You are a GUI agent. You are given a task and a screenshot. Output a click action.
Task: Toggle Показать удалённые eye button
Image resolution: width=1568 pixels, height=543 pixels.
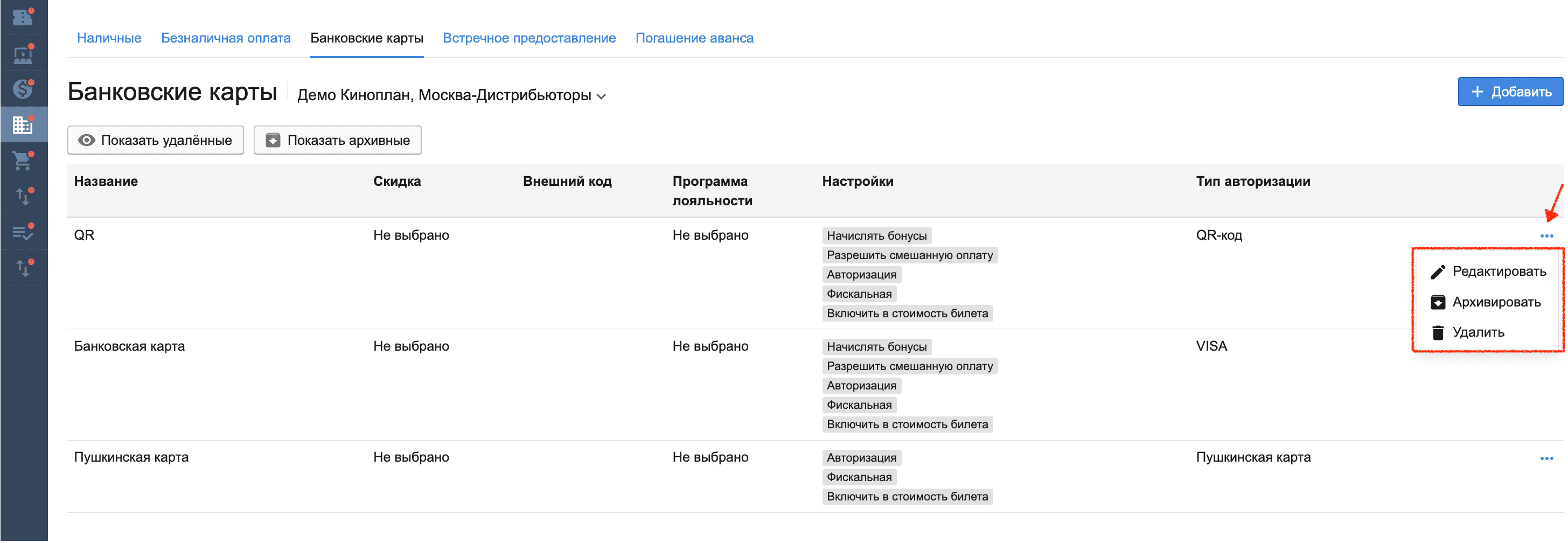[x=155, y=140]
